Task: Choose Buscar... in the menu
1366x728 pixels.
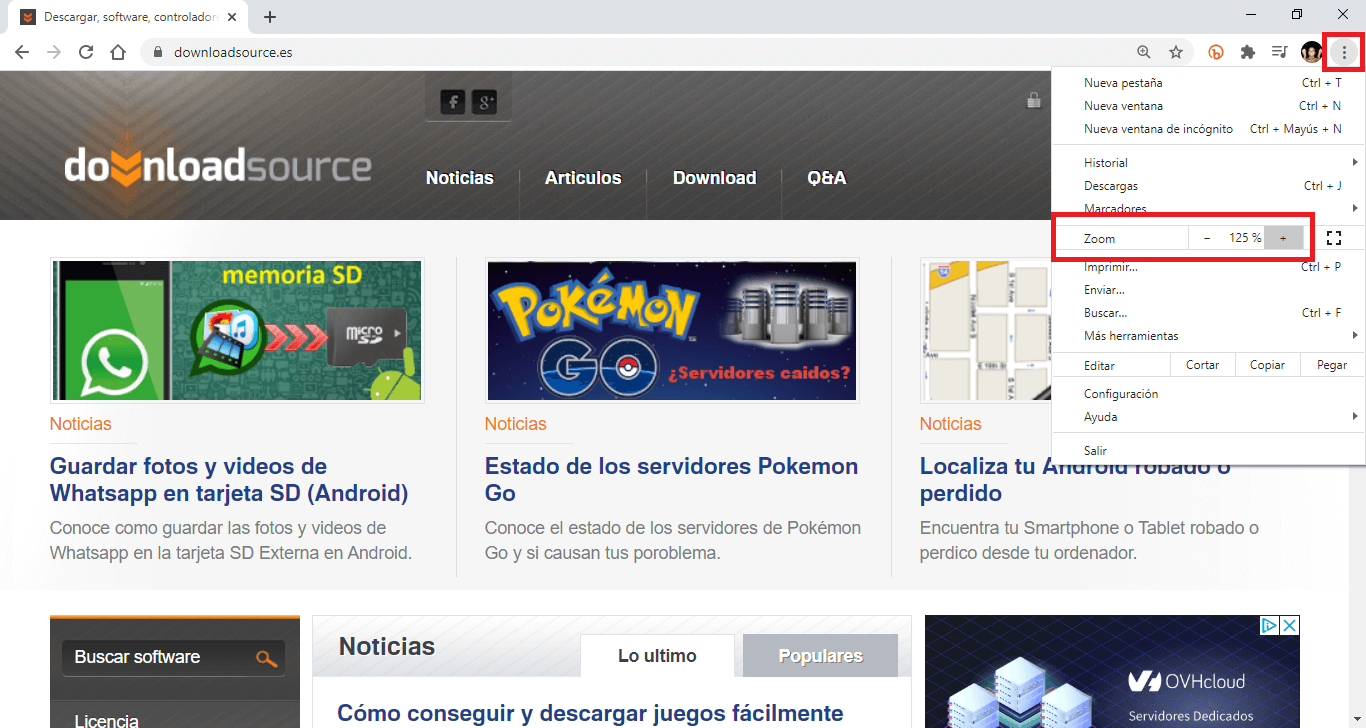Action: (x=1208, y=313)
